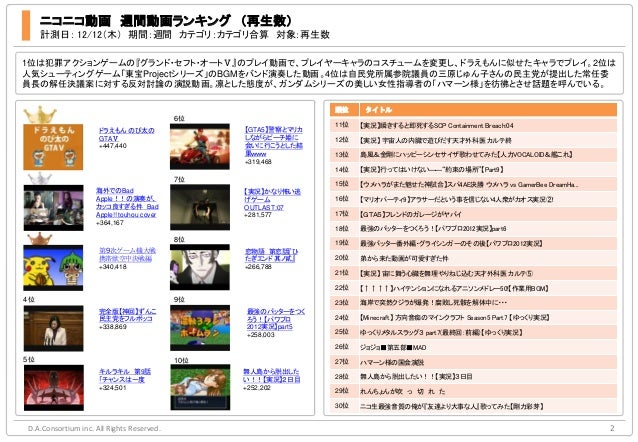638x442 pixels.
Task: Click the bronze crown icon for third place
Action: click(40, 239)
